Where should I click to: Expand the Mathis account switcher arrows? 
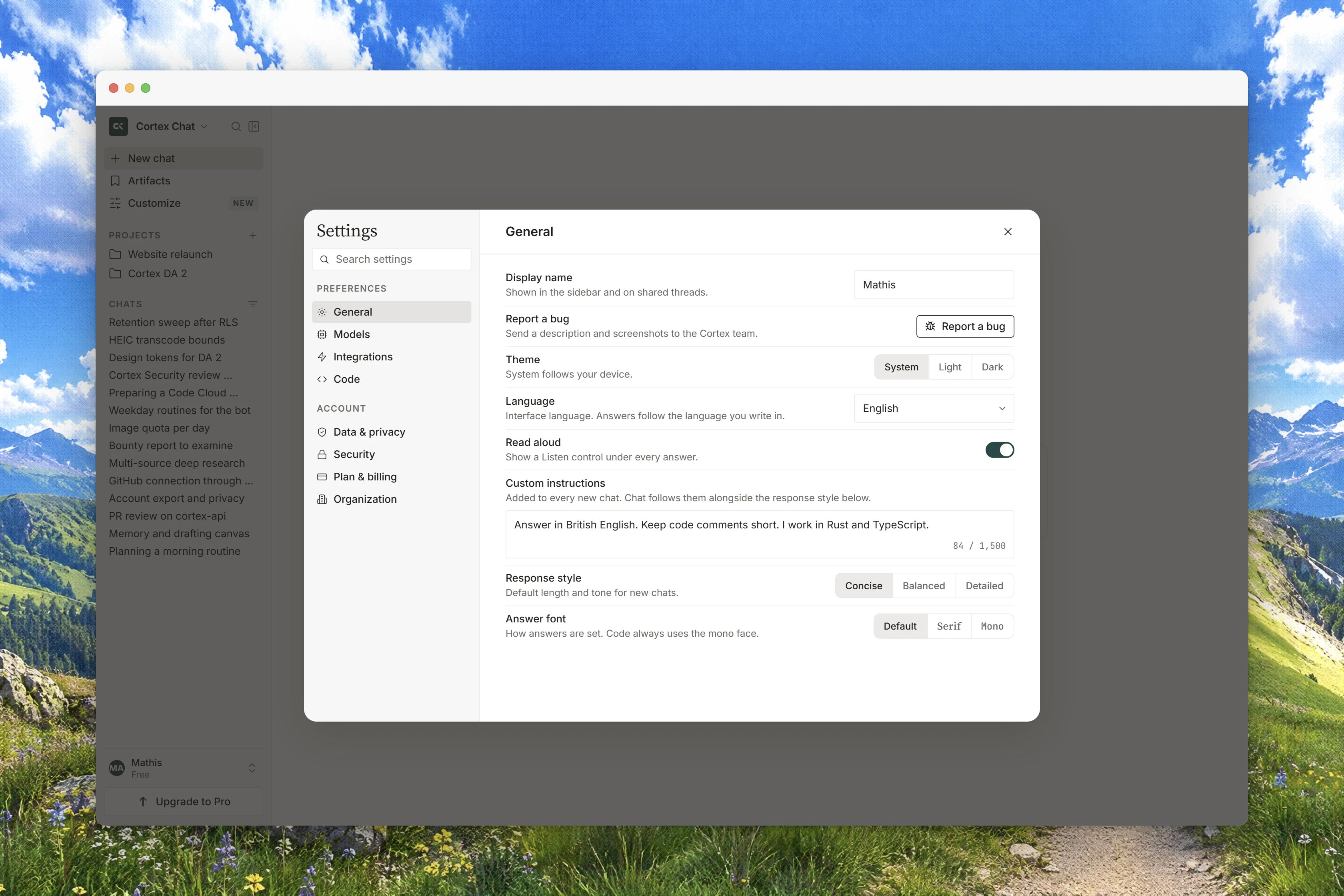252,768
